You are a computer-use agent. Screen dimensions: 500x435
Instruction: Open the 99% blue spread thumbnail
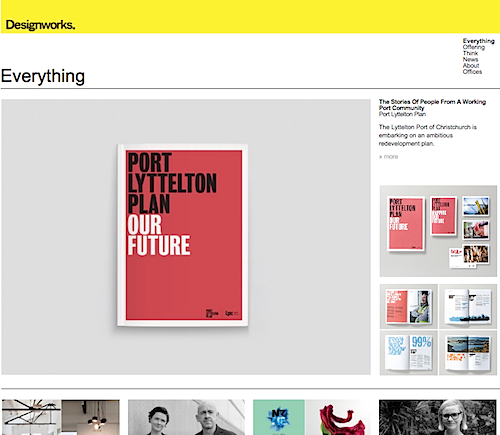tap(409, 353)
